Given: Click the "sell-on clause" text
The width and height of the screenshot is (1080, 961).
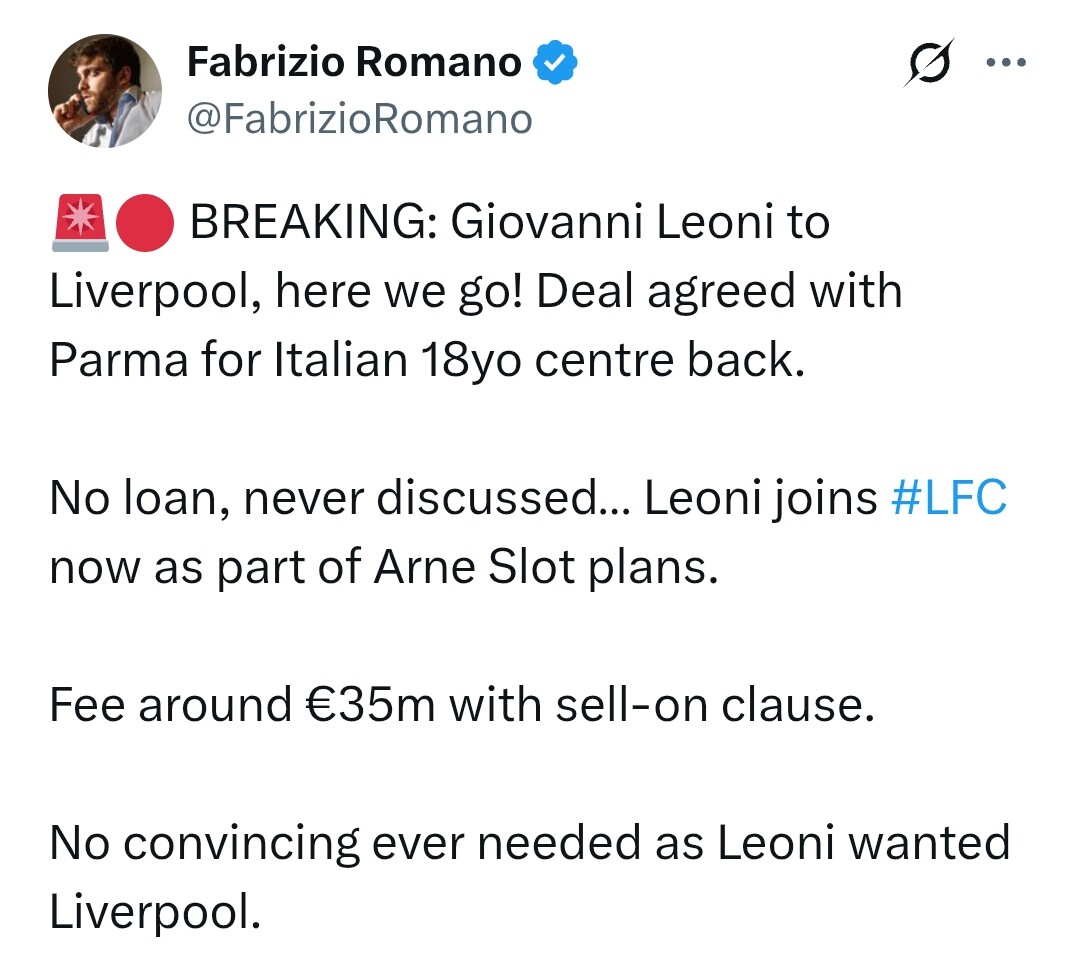Looking at the screenshot, I should click(715, 705).
